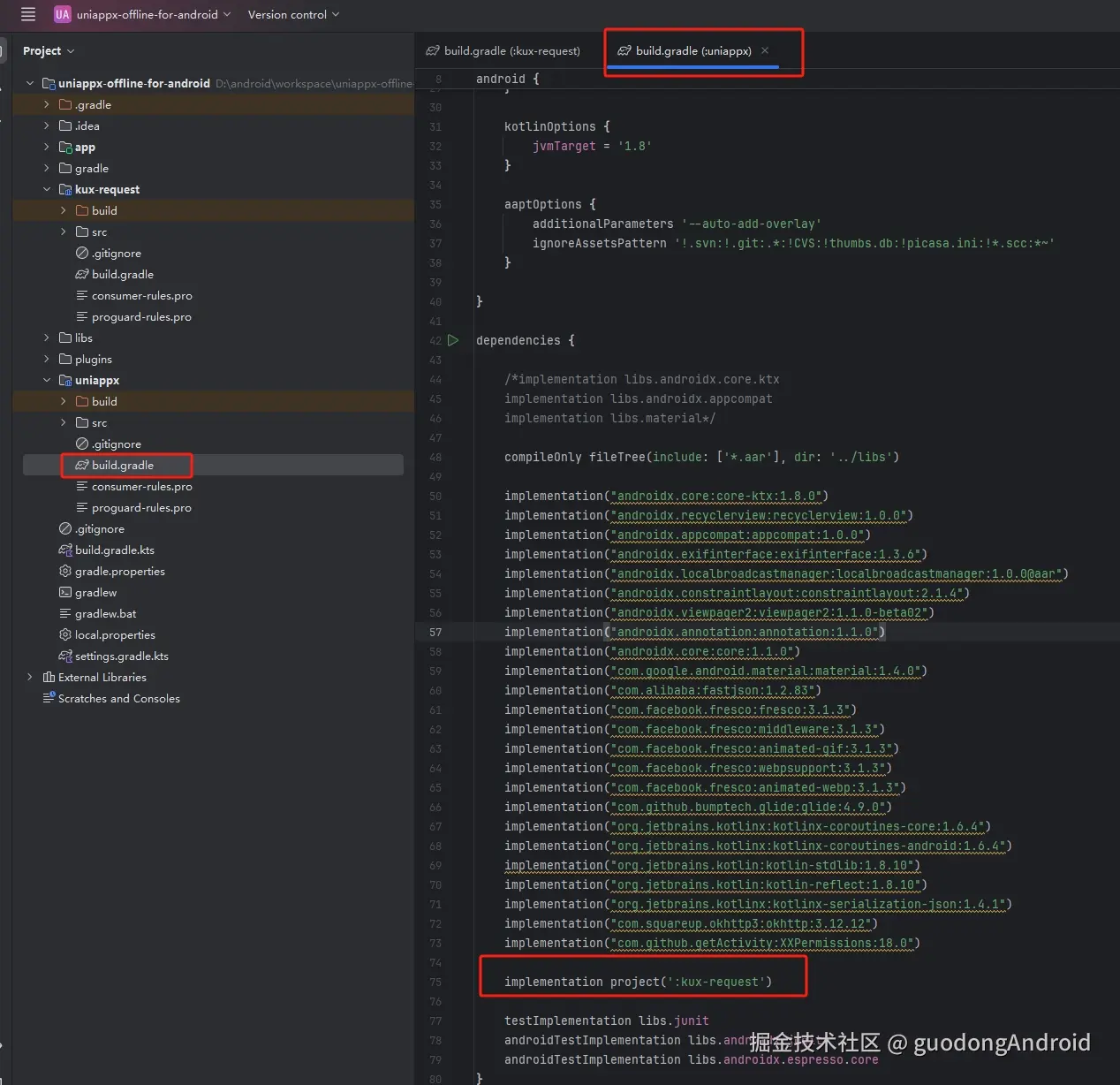Screen dimensions: 1120x1085
Task: Select .gitignore file icon under kux-request
Action: (82, 253)
